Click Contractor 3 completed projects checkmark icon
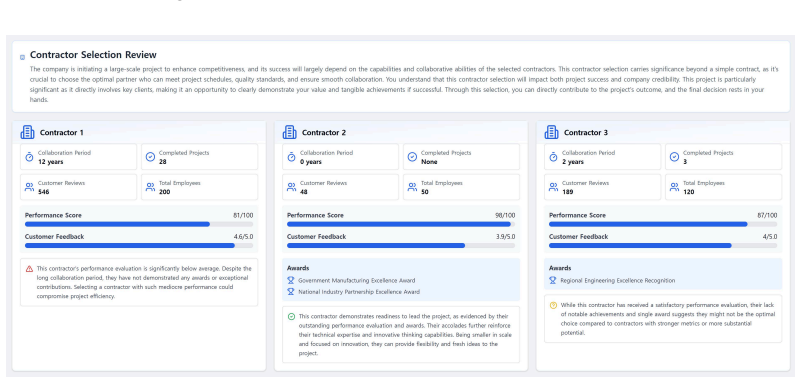The image size is (801, 383). coord(674,157)
